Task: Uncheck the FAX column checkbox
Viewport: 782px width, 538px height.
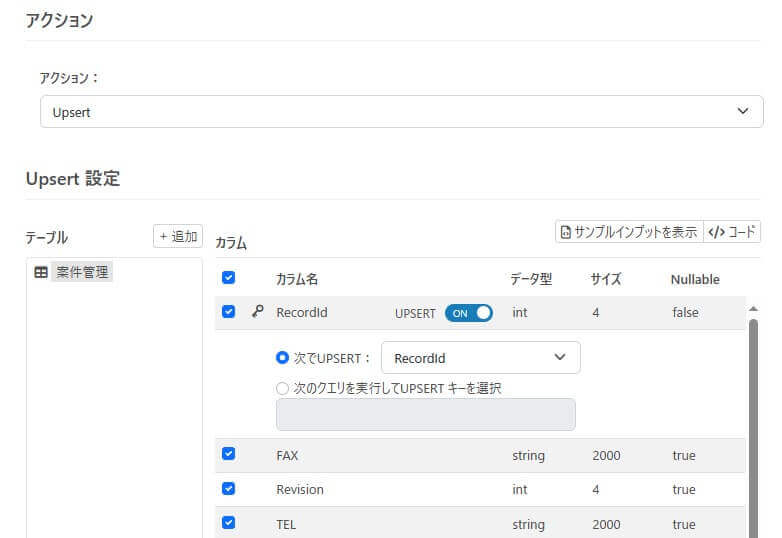Action: tap(228, 454)
